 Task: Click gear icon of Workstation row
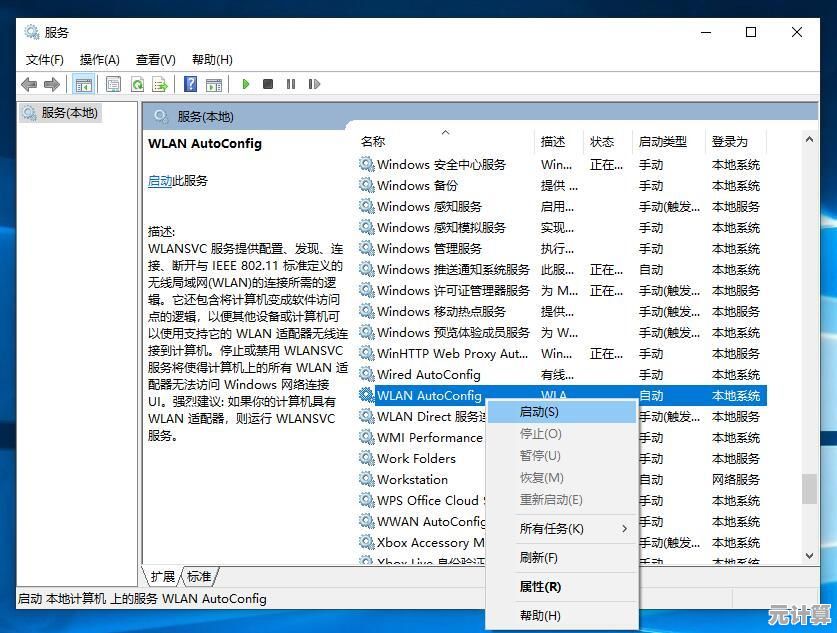pyautogui.click(x=366, y=479)
